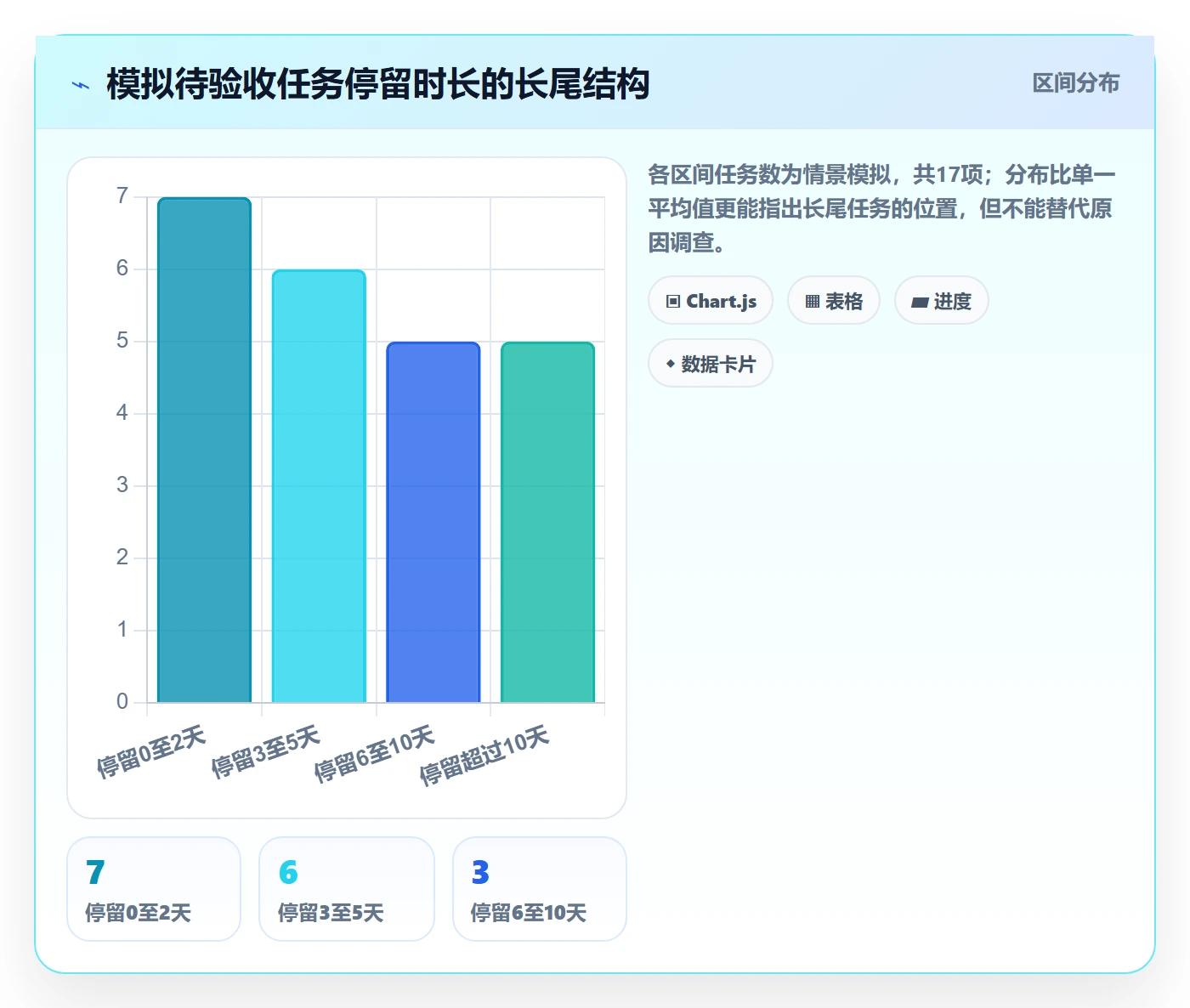Click the x-axis label 停留0至2天
1190x1008 pixels.
click(151, 751)
